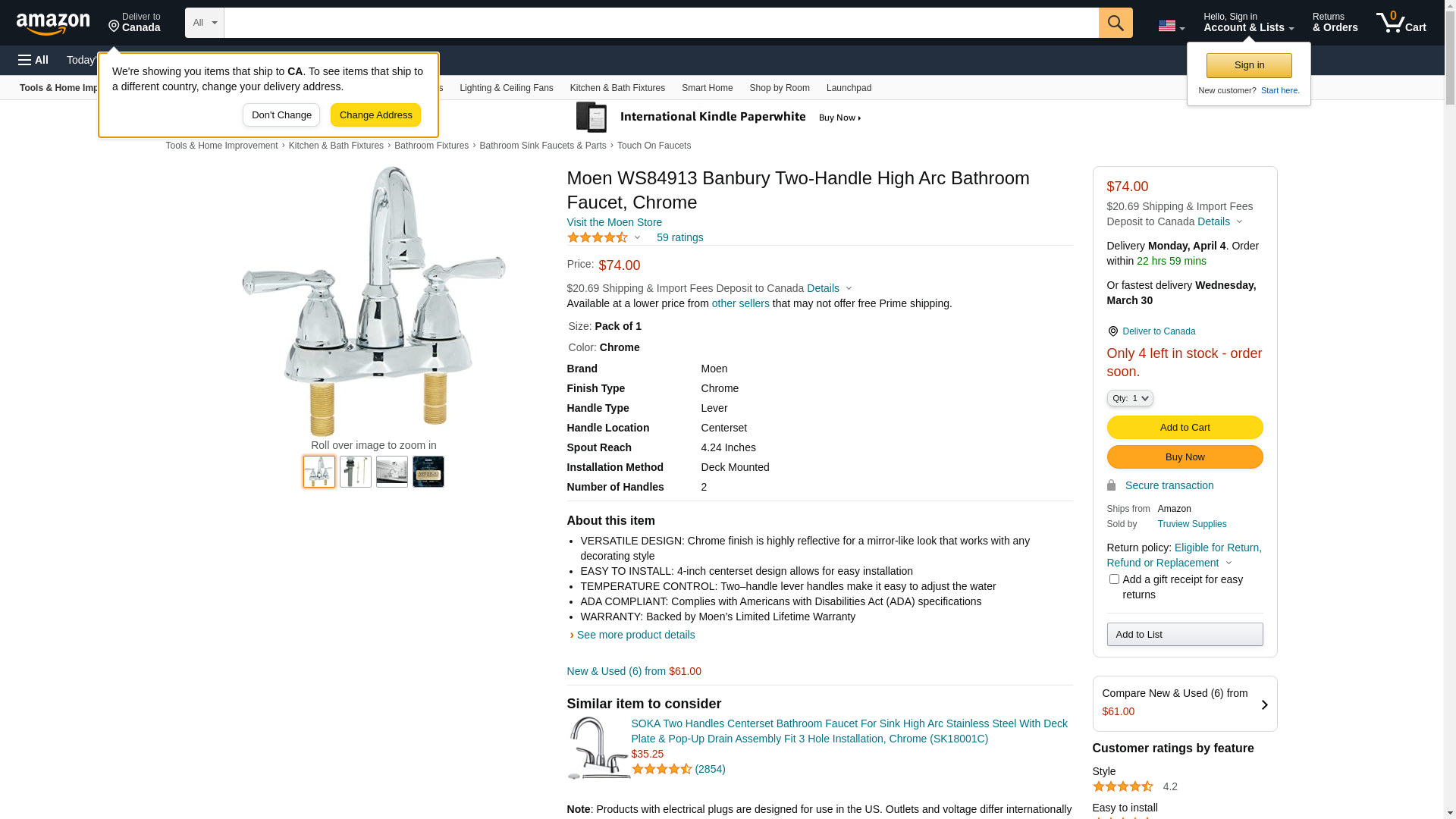
Task: Open the Qty quantity dropdown
Action: click(1130, 398)
